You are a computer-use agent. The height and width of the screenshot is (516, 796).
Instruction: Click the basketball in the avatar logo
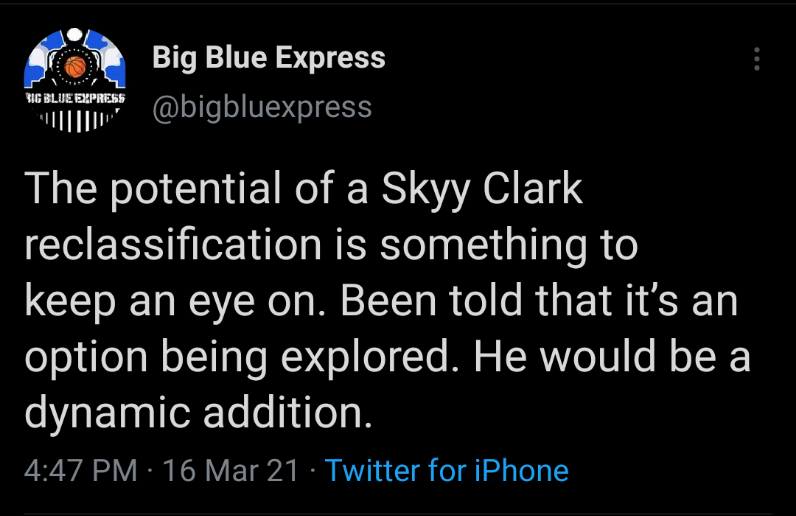(75, 68)
